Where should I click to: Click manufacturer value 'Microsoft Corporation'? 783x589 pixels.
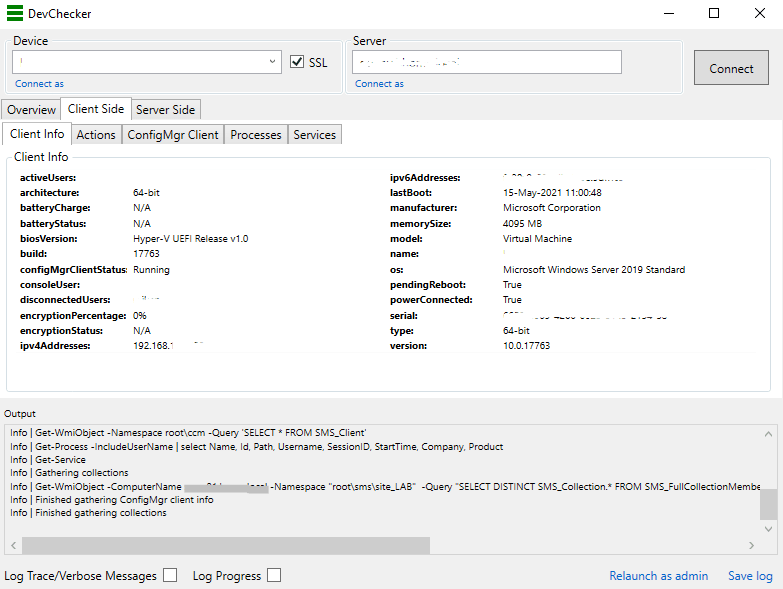coord(552,208)
